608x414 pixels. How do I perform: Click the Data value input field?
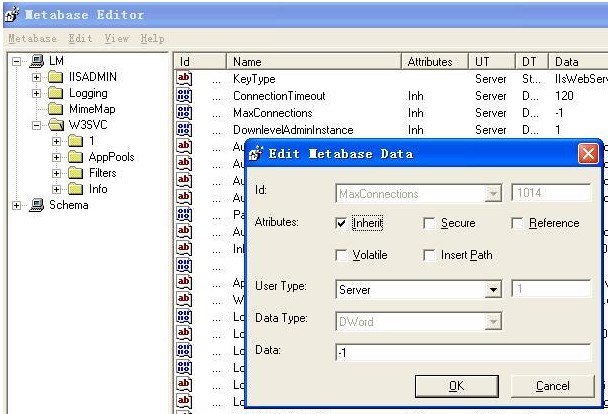click(x=463, y=353)
